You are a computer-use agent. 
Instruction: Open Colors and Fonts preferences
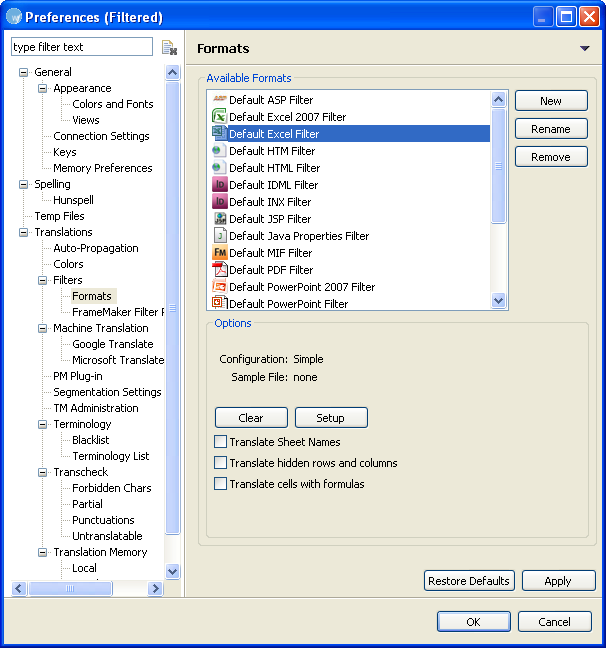coord(112,104)
